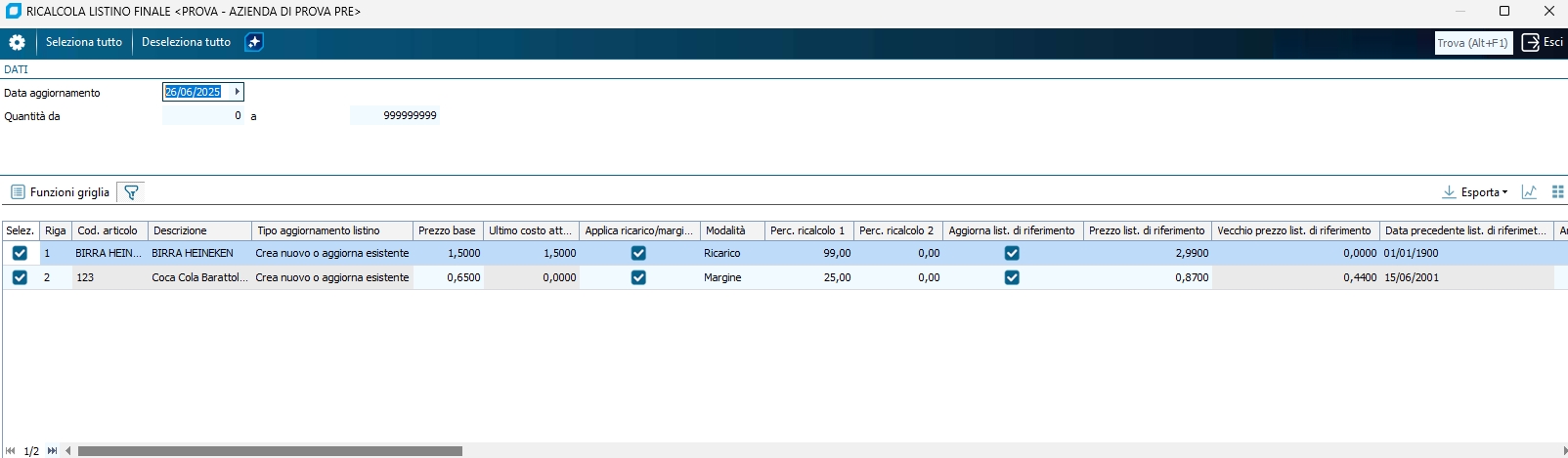Maximize the Ricalcola listino finale window
The image size is (1568, 458).
(1504, 12)
